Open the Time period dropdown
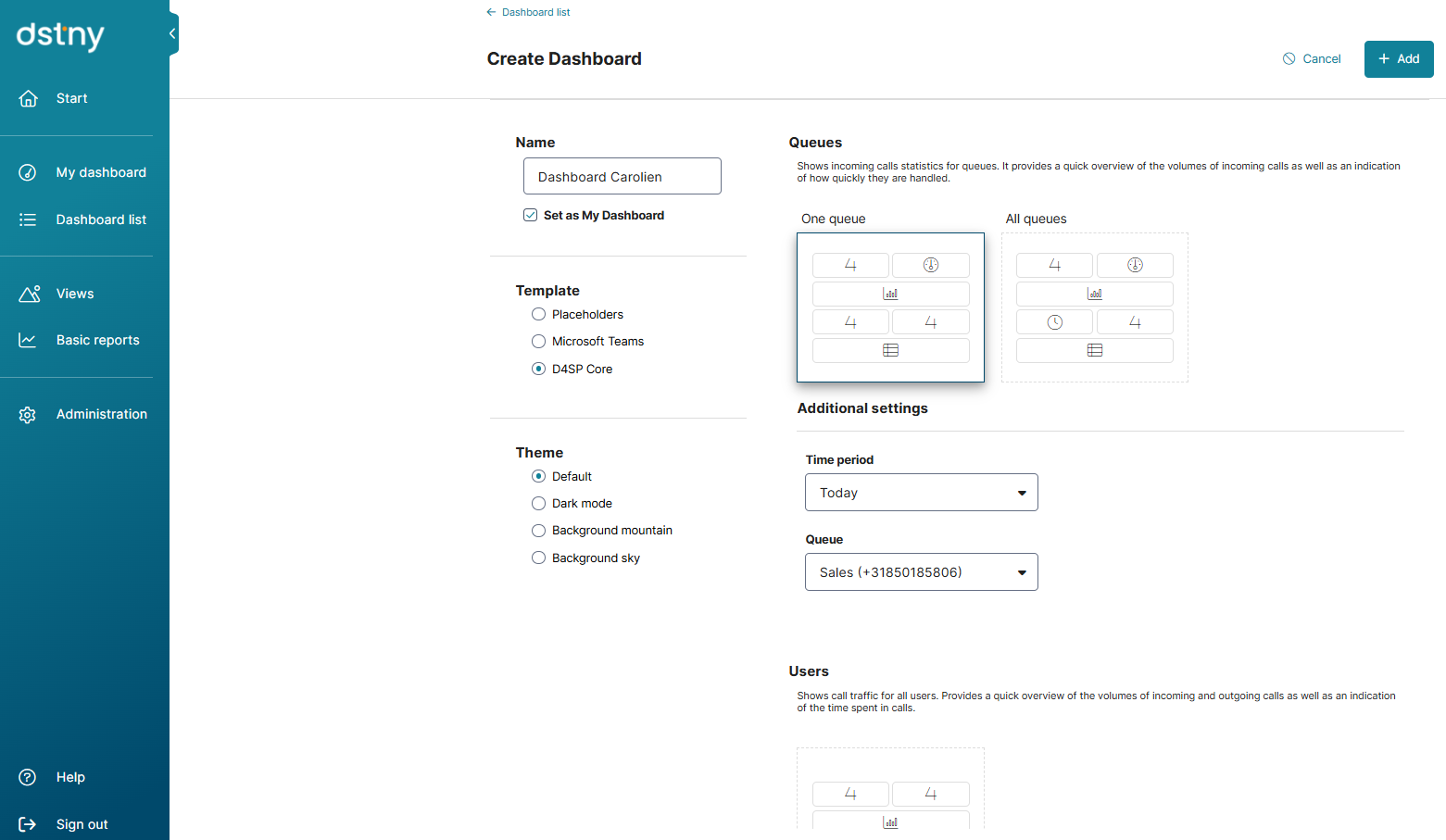 click(921, 493)
